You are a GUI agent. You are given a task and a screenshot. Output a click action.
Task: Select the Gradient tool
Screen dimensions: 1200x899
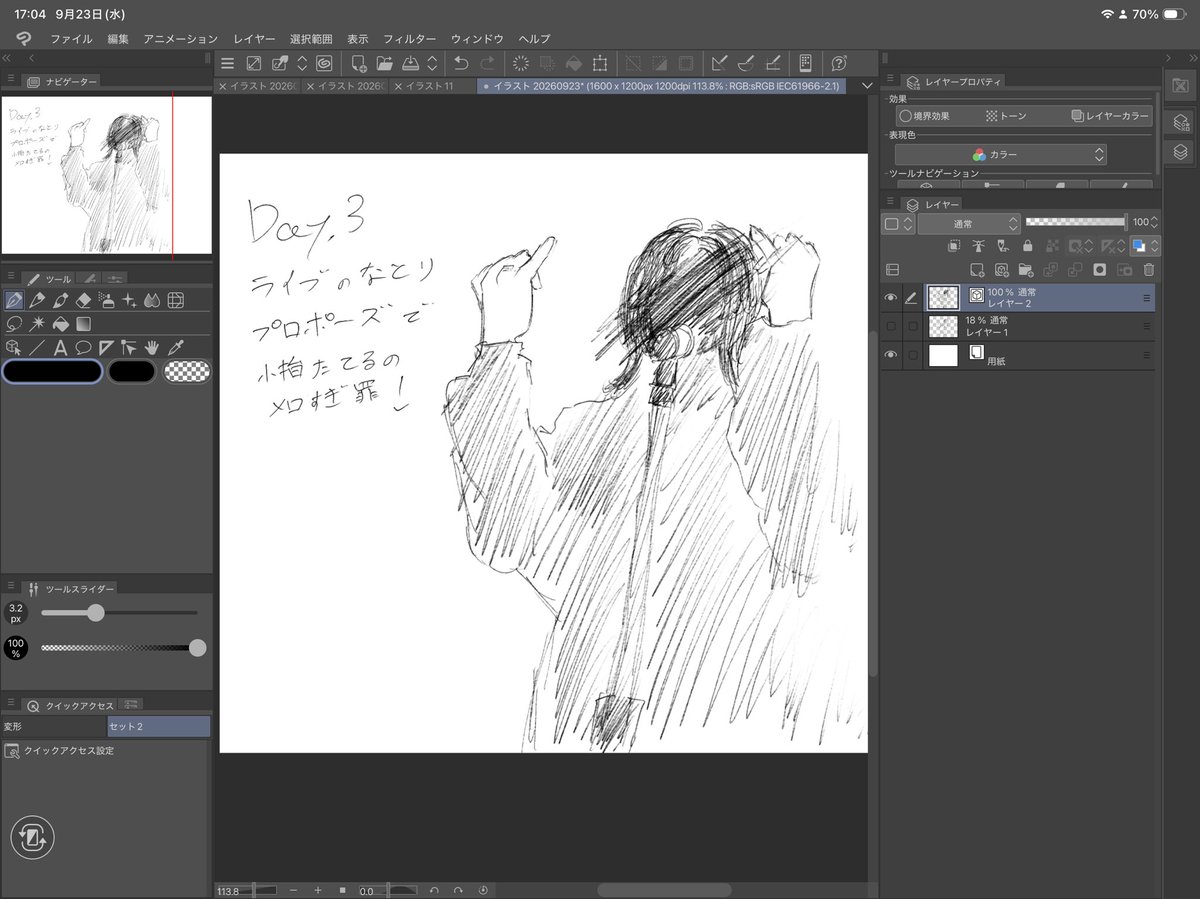point(84,324)
